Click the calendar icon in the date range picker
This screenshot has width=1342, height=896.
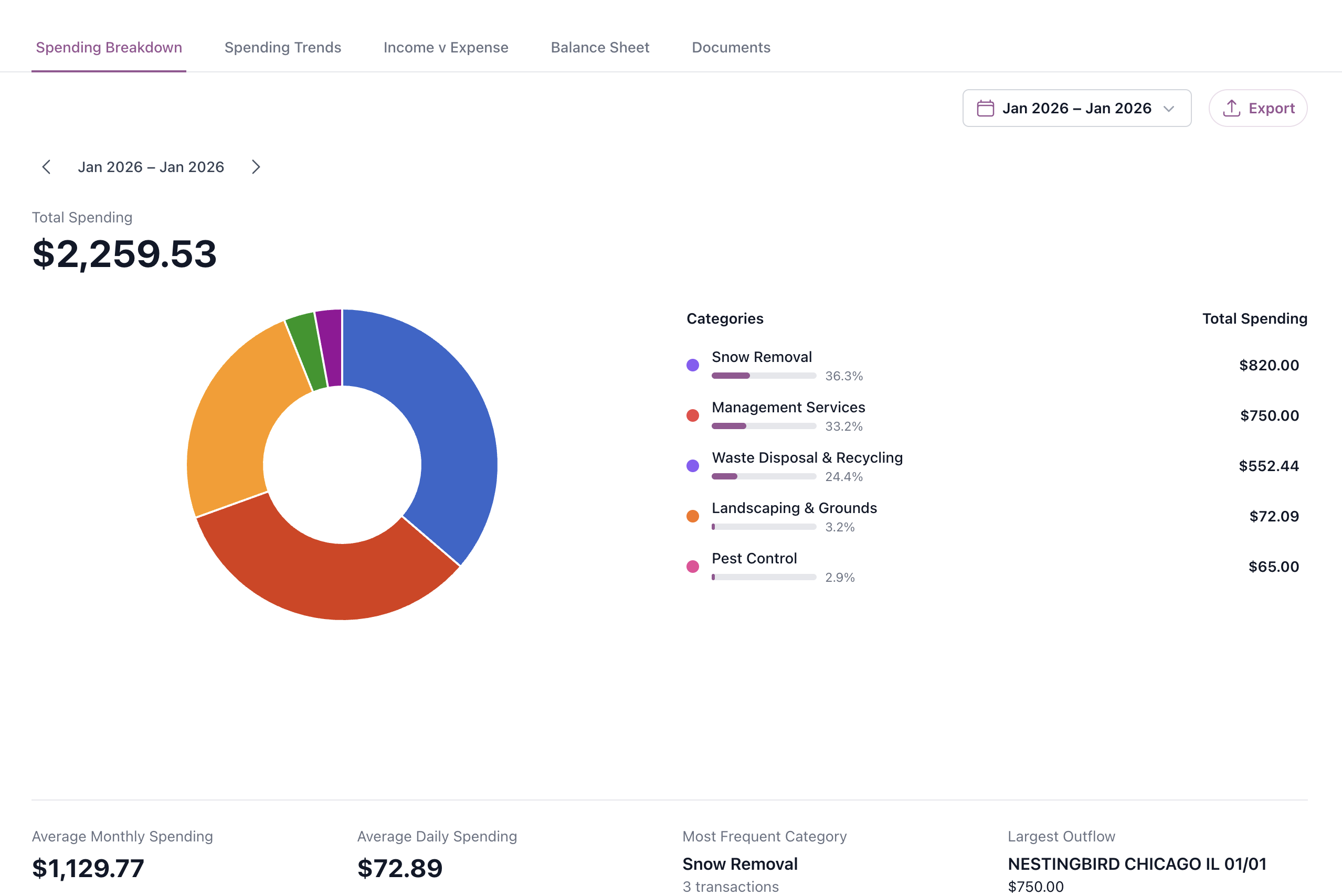click(x=986, y=108)
